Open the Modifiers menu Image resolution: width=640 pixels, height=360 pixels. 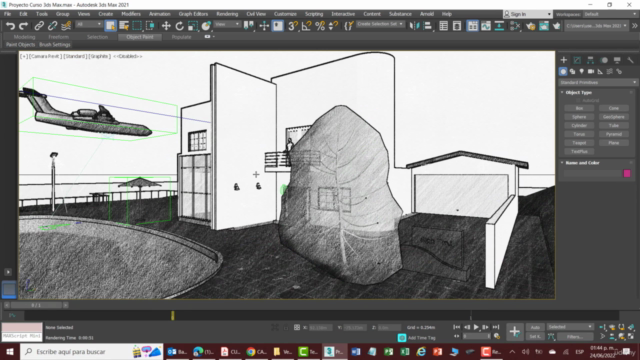click(131, 14)
